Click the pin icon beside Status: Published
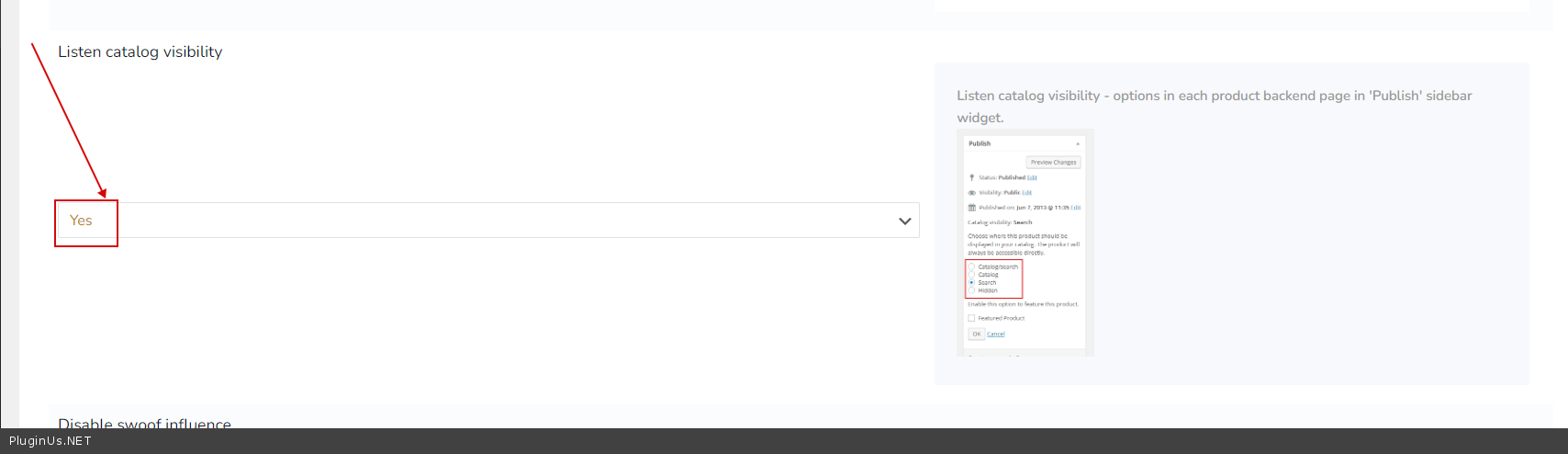 971,177
